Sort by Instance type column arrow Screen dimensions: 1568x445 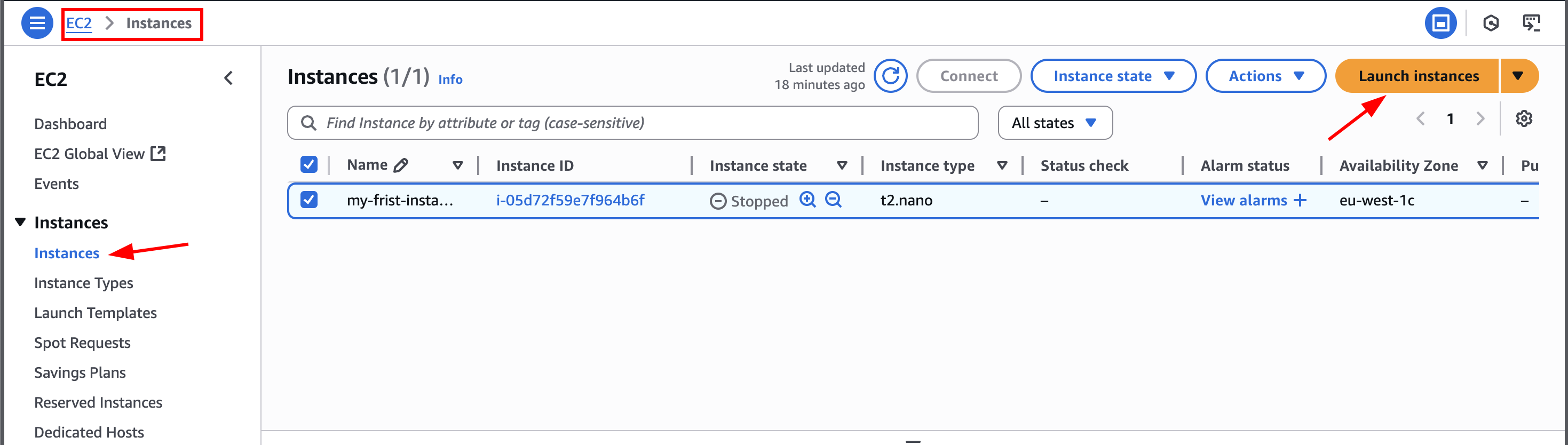pyautogui.click(x=1002, y=165)
